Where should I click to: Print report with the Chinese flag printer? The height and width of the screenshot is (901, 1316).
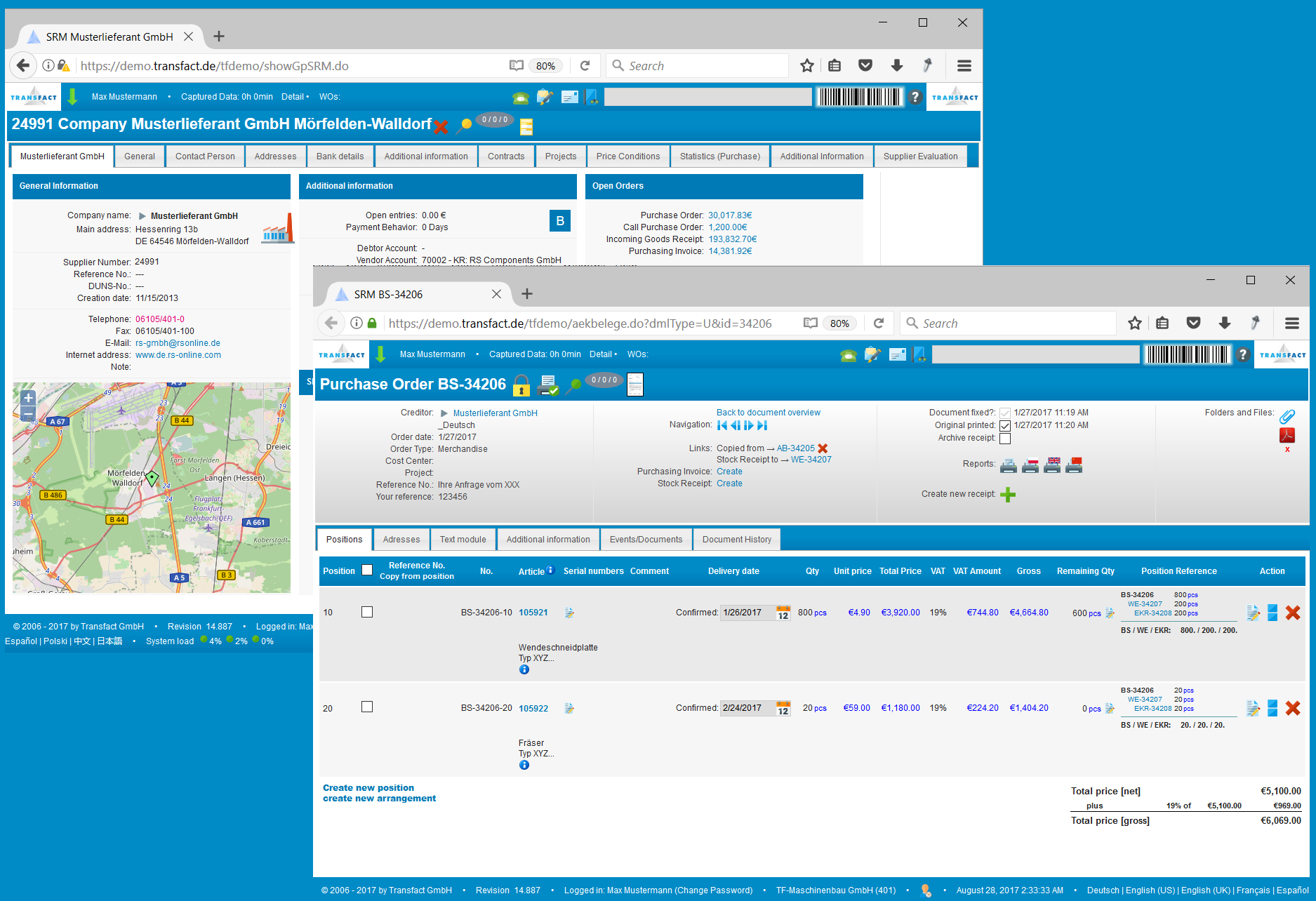tap(1074, 465)
